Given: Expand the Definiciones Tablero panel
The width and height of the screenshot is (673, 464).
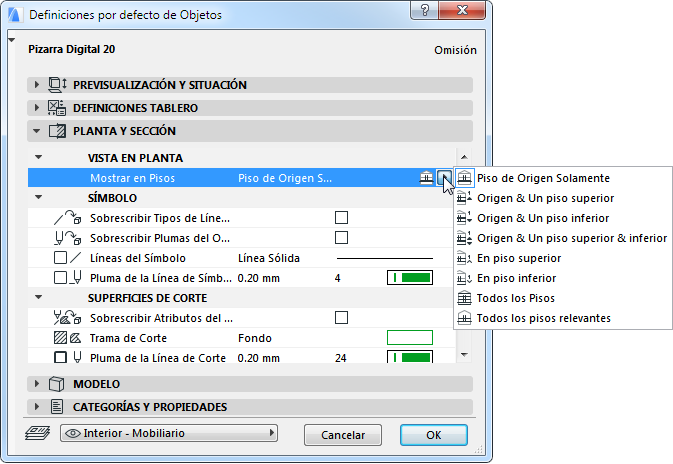Looking at the screenshot, I should coord(37,108).
